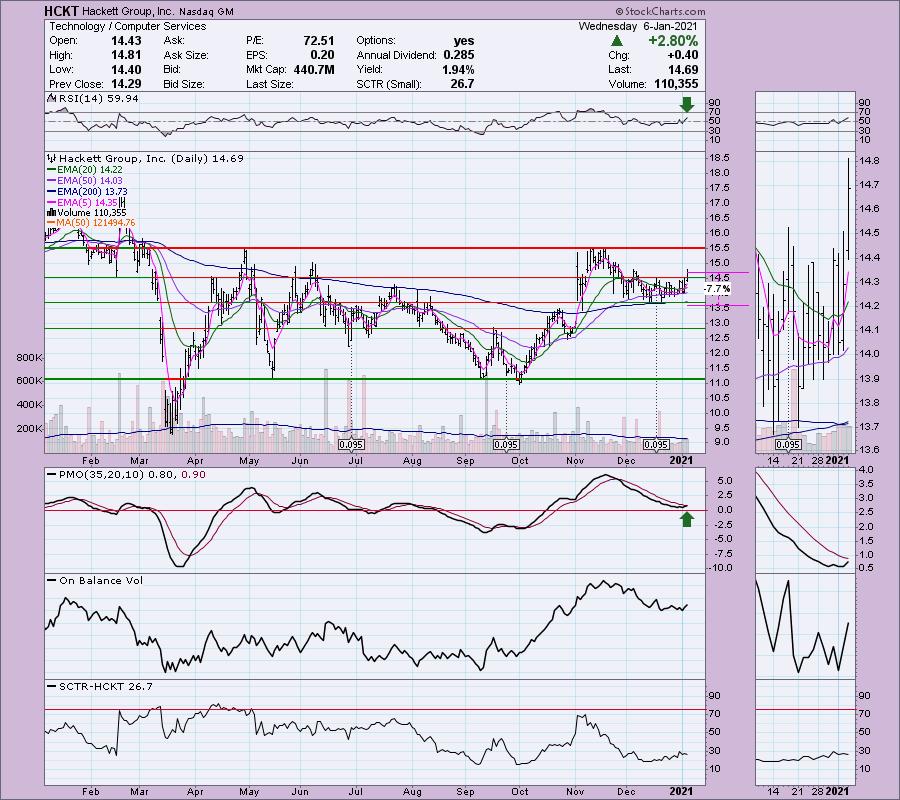This screenshot has width=900, height=800.
Task: Select the Chg value +0.40
Action: click(x=683, y=55)
